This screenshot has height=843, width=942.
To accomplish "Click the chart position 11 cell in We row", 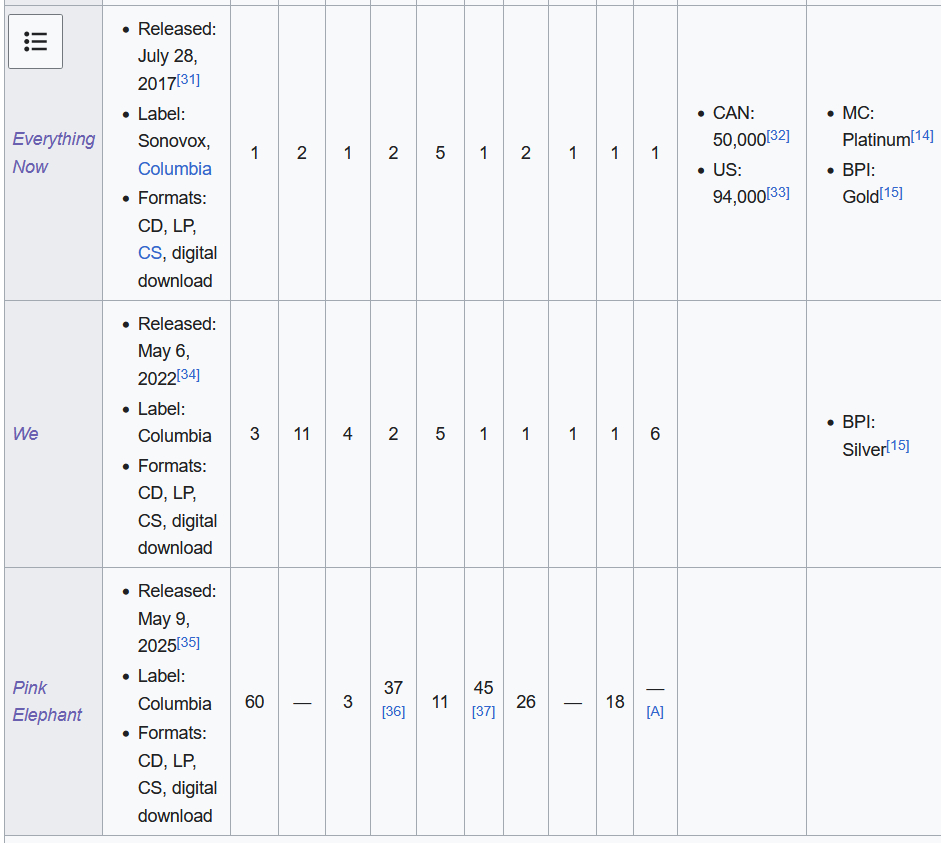I will pos(301,434).
